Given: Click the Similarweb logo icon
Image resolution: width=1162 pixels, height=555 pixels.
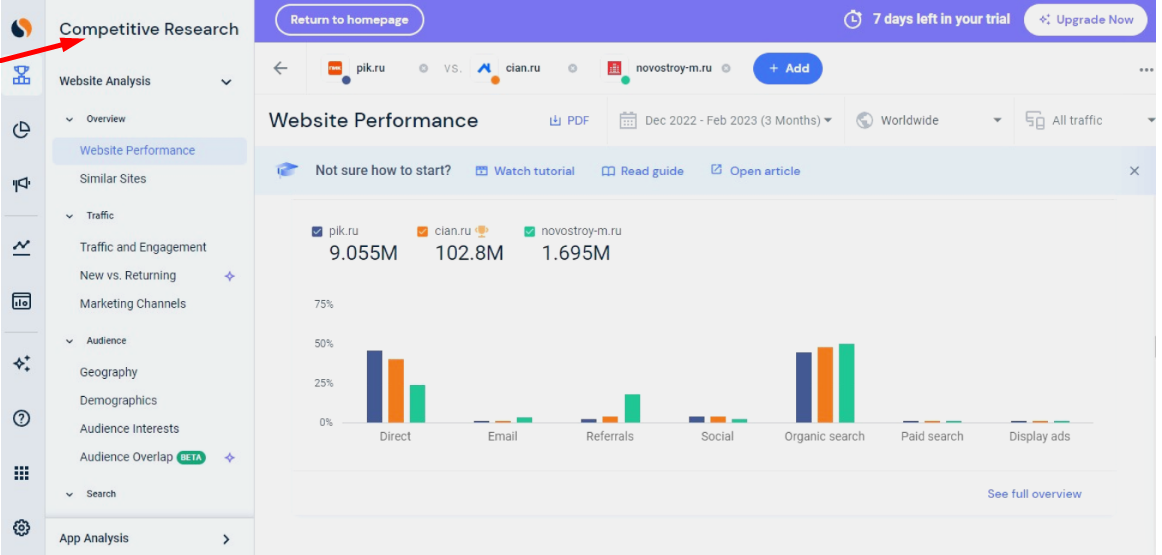Looking at the screenshot, I should [x=21, y=28].
